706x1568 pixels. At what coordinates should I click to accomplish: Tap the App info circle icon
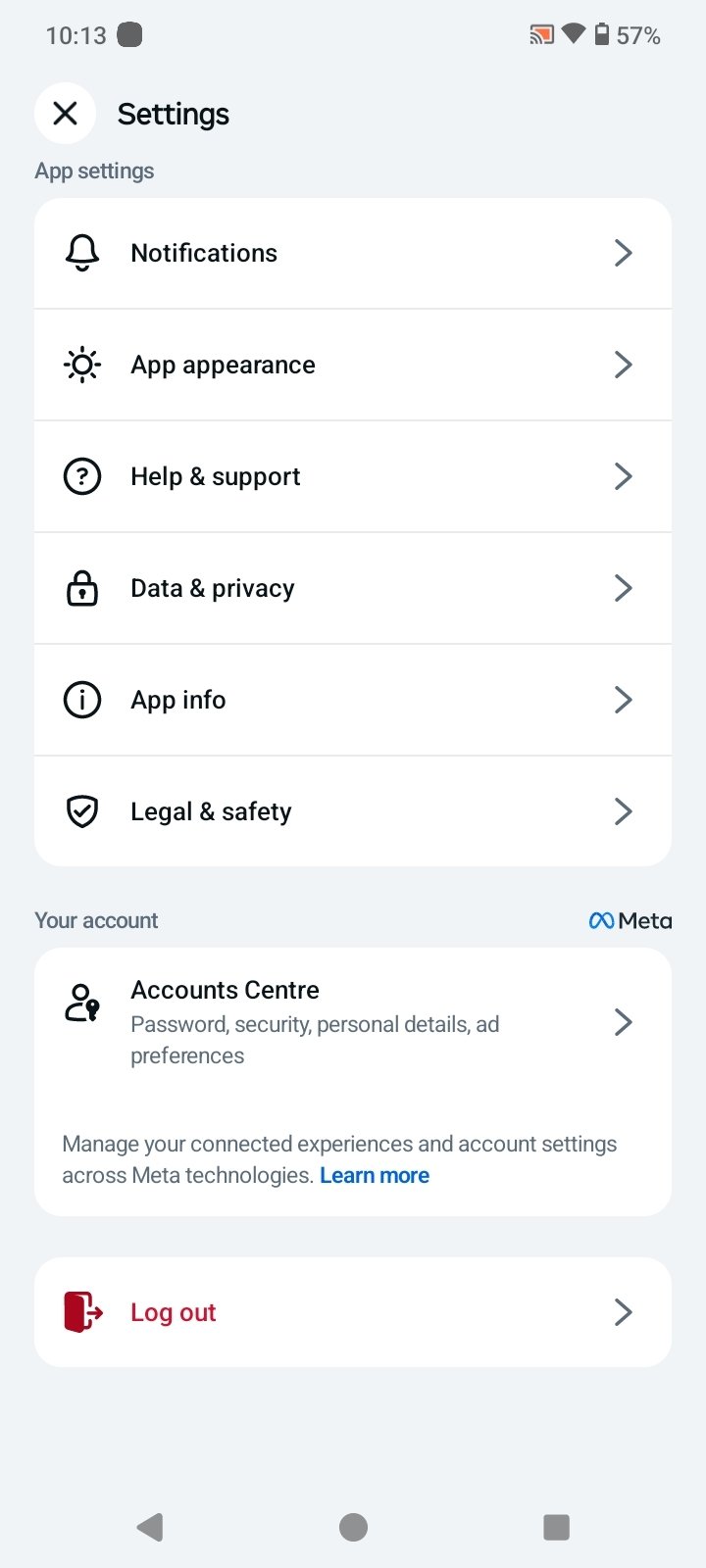82,700
